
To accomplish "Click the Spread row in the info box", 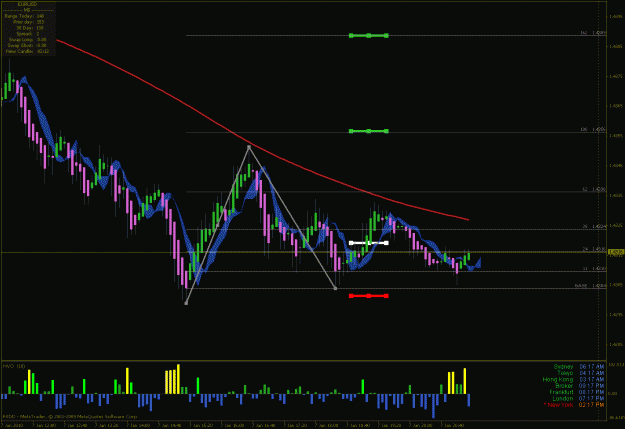I will click(x=28, y=34).
